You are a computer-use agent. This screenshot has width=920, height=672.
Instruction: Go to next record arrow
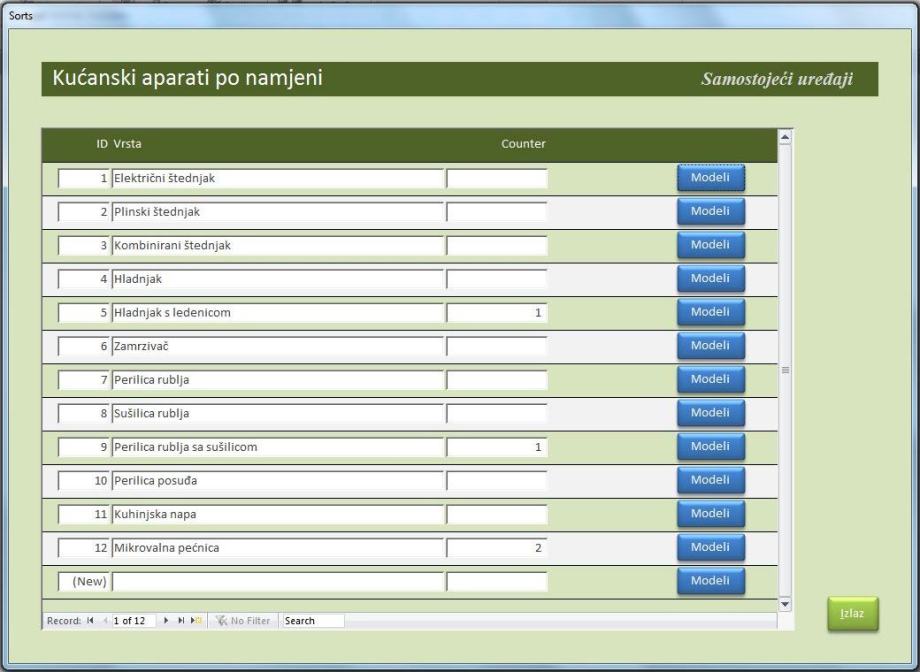(x=166, y=620)
